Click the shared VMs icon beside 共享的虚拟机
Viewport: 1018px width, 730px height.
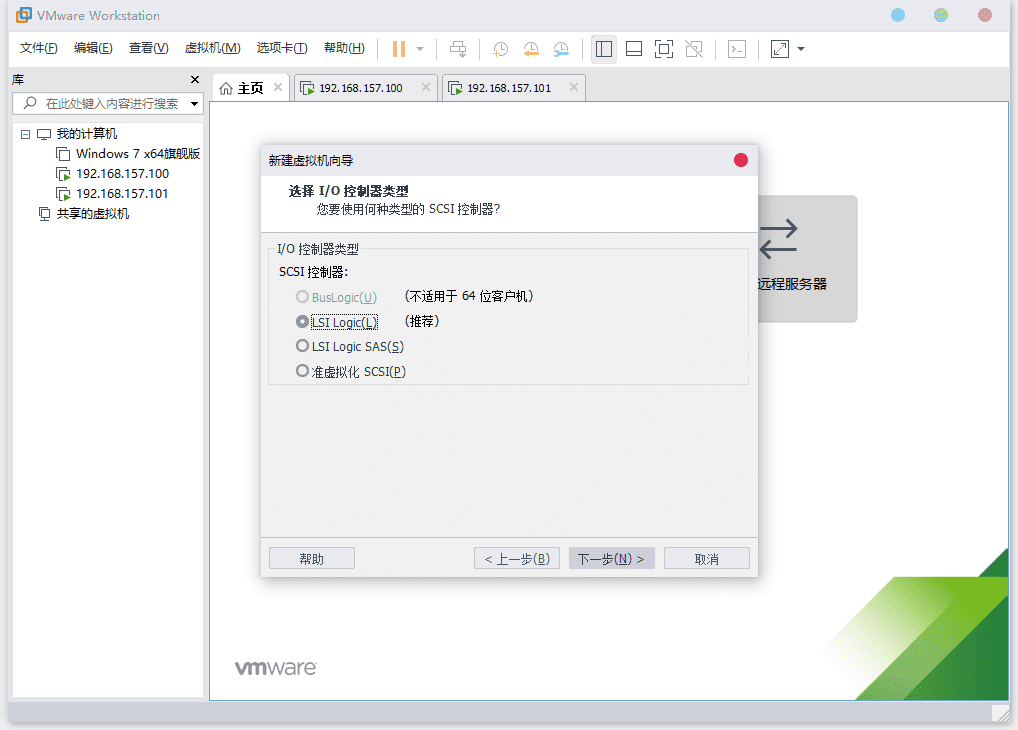click(x=44, y=214)
